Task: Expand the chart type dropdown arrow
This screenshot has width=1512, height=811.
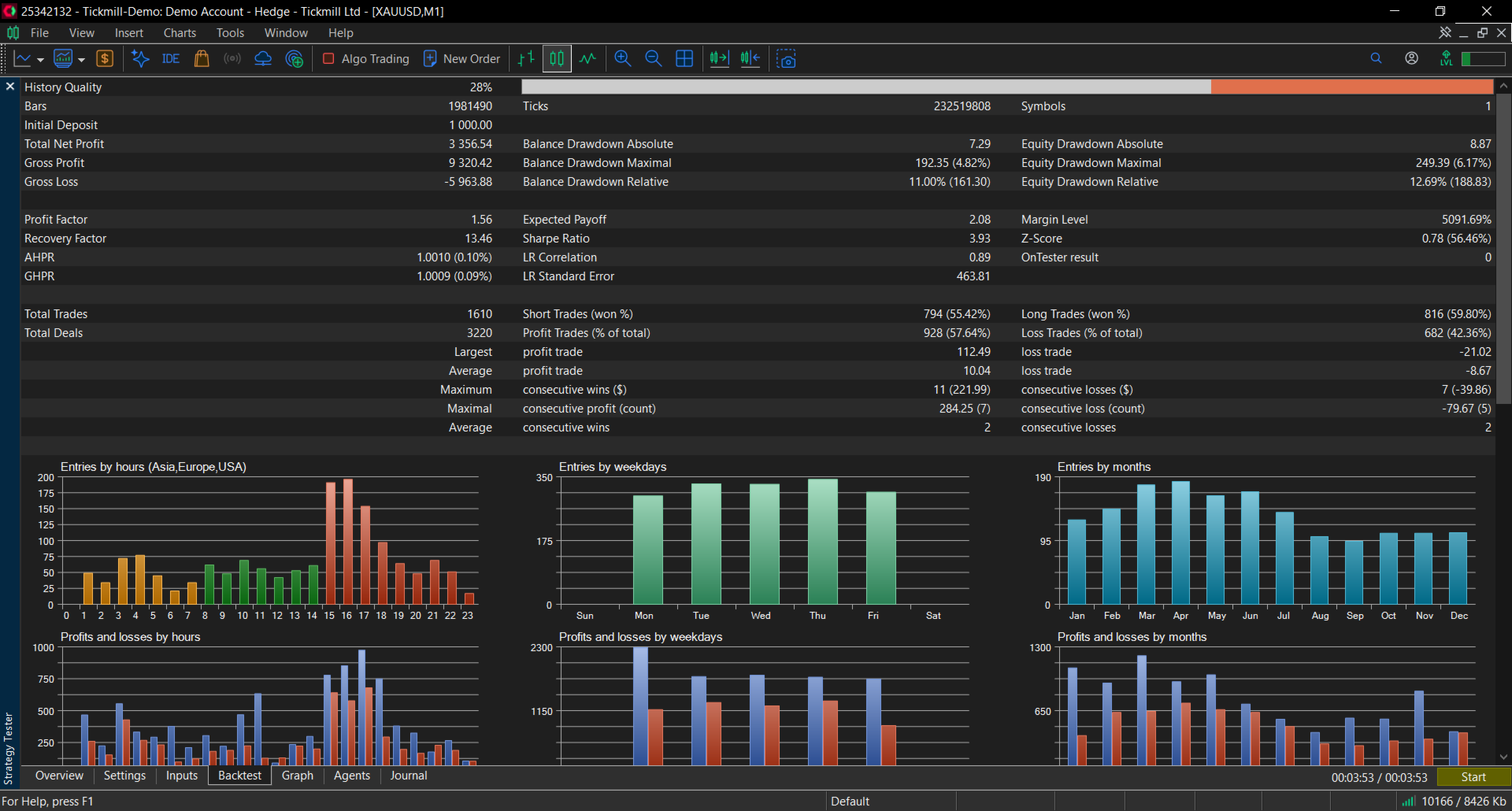Action: [41, 60]
